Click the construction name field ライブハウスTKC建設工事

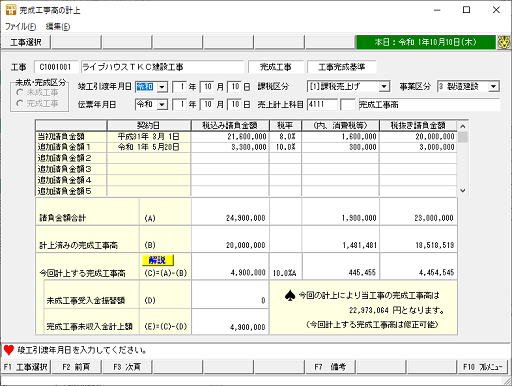[162, 67]
